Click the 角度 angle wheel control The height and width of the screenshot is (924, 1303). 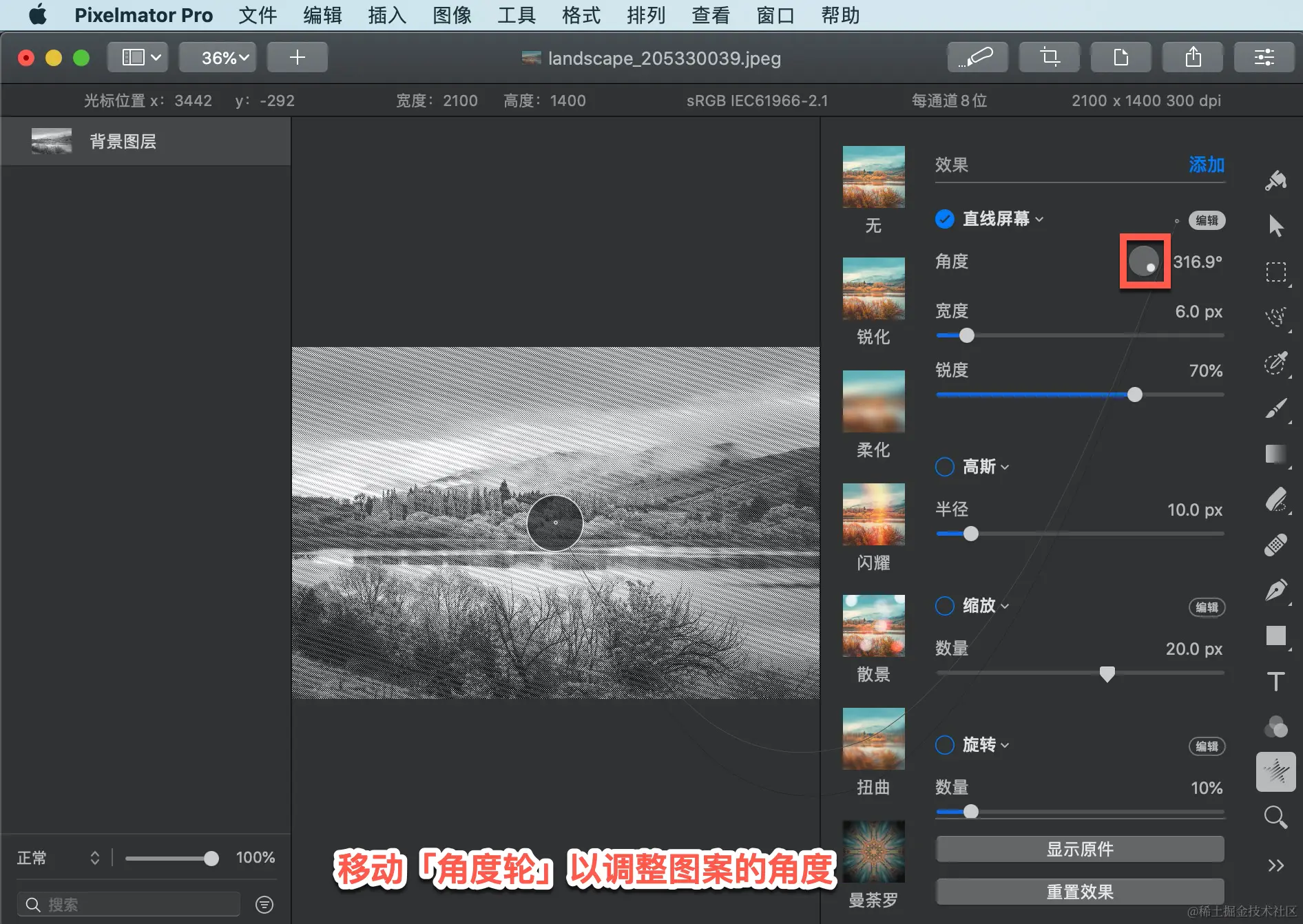(x=1144, y=262)
